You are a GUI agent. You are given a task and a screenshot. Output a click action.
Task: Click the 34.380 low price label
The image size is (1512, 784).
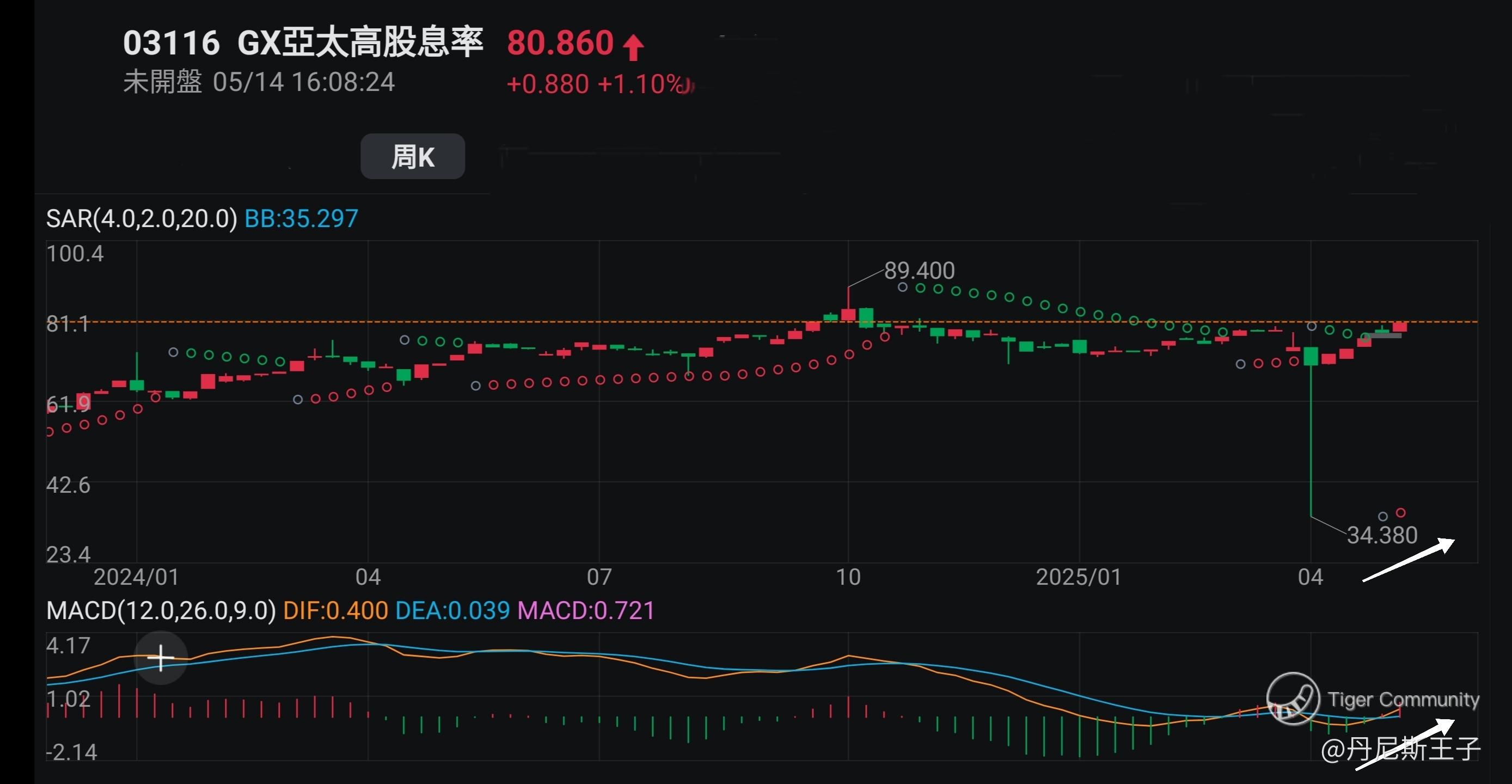pos(1382,535)
